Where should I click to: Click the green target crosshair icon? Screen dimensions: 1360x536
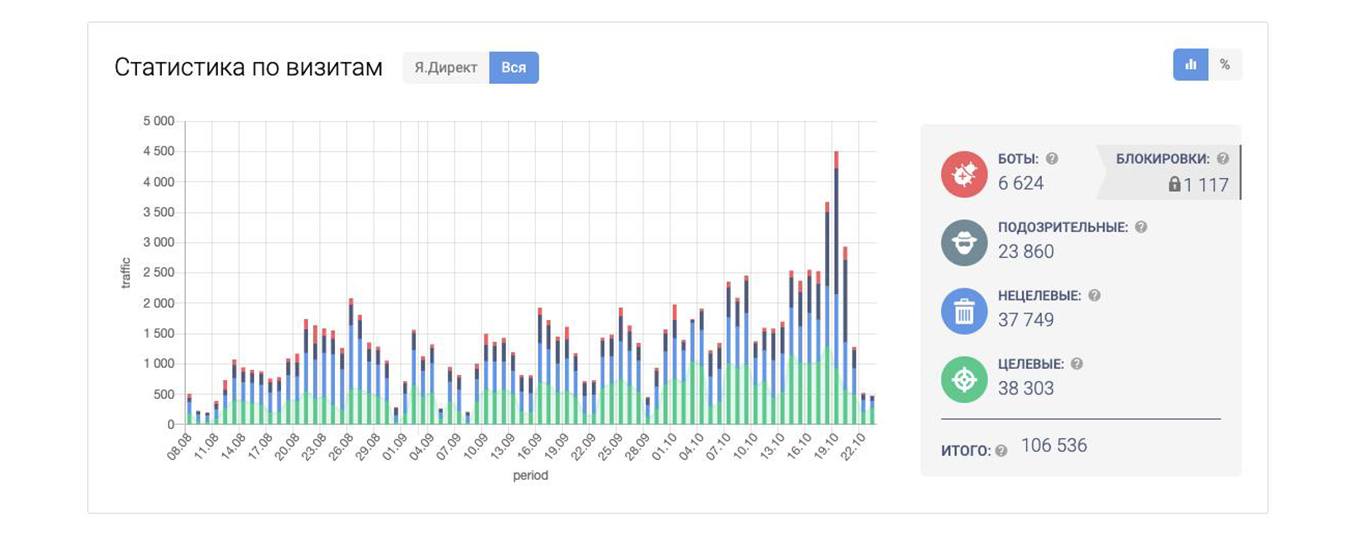click(x=965, y=380)
